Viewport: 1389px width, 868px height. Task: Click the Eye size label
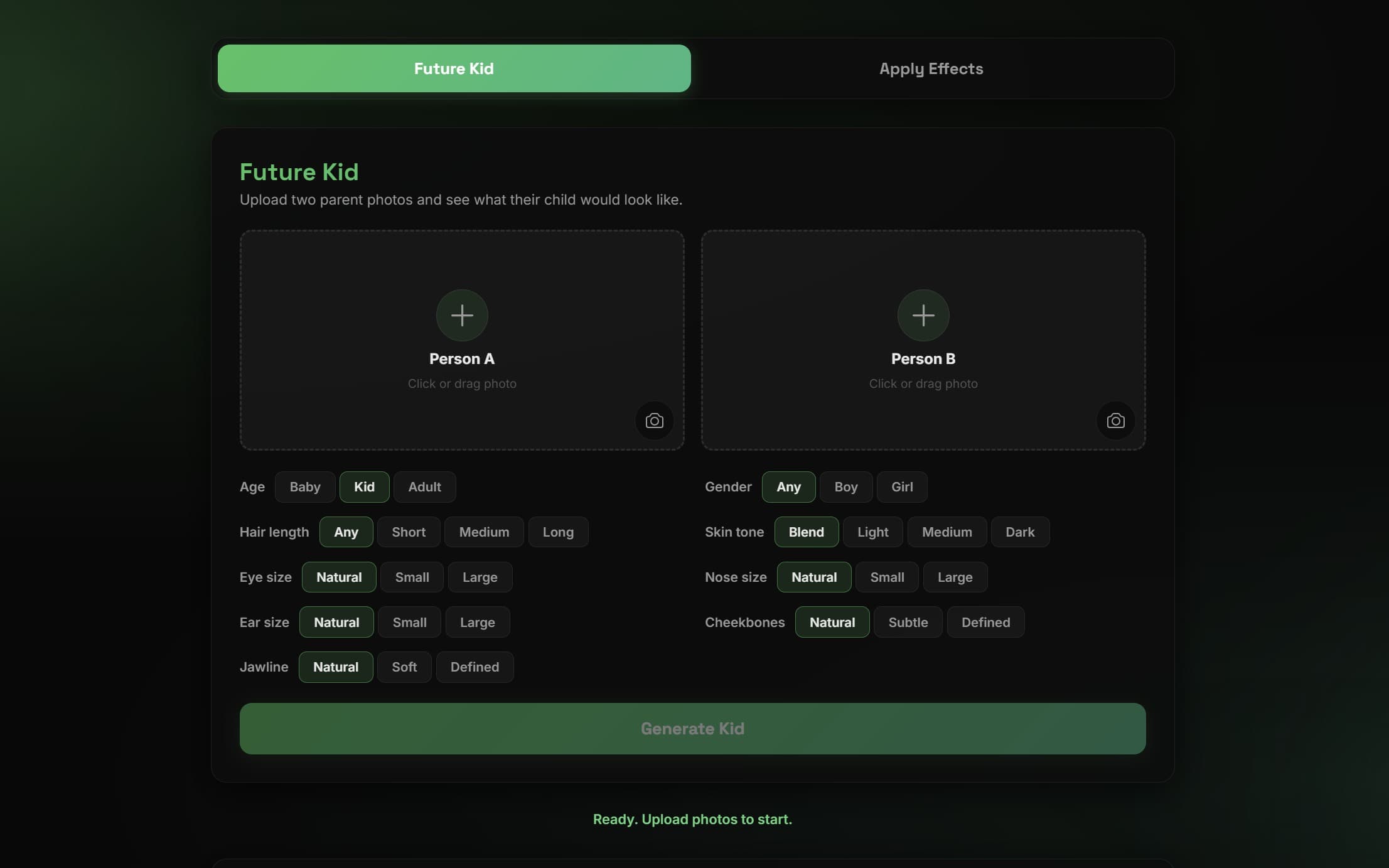pyautogui.click(x=265, y=577)
